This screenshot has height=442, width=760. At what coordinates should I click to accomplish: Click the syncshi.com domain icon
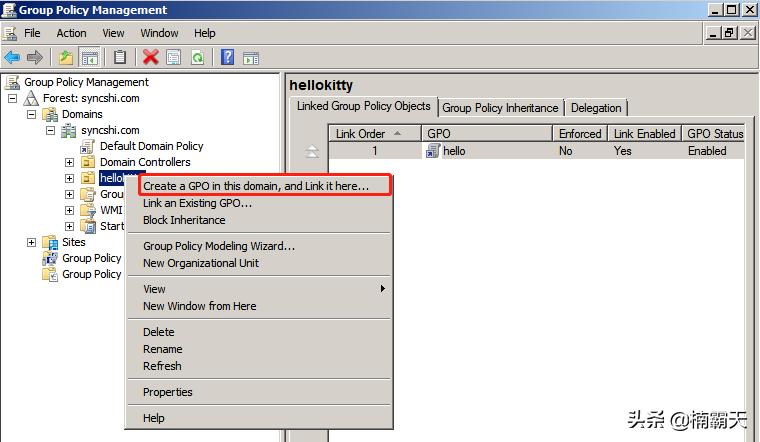[x=69, y=130]
